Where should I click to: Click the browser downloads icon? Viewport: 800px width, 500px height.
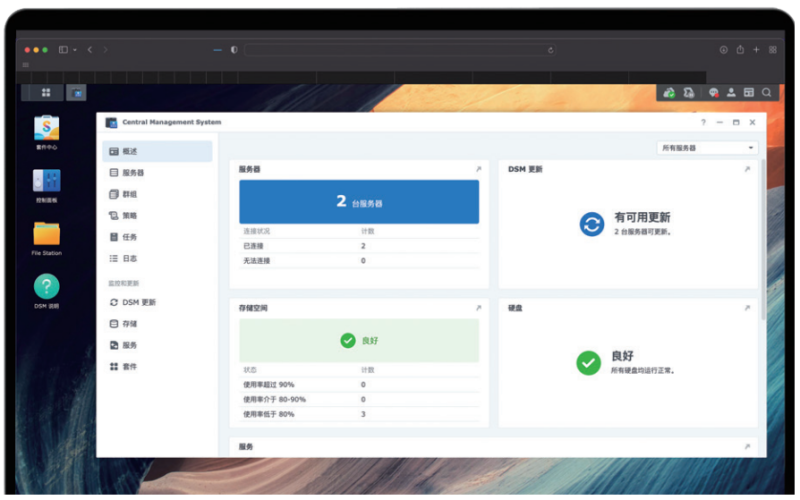(x=723, y=49)
